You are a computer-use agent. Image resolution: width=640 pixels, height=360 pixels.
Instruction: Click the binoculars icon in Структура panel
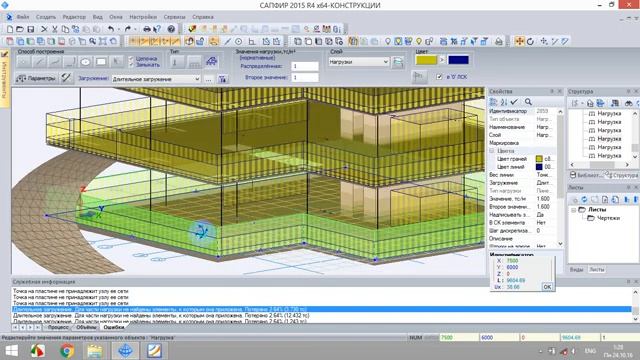tap(629, 103)
